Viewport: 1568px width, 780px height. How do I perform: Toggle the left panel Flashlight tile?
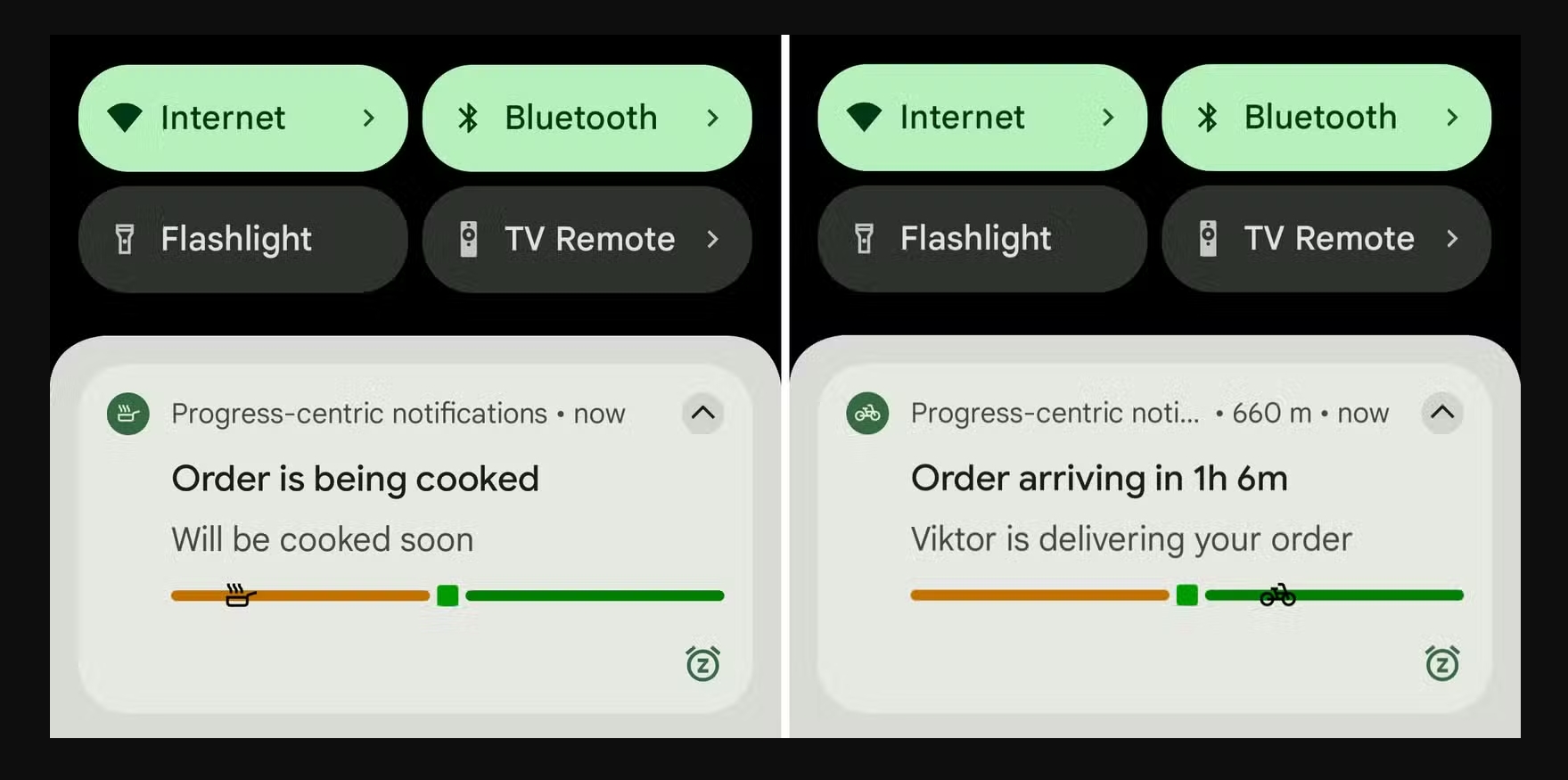pyautogui.click(x=243, y=239)
